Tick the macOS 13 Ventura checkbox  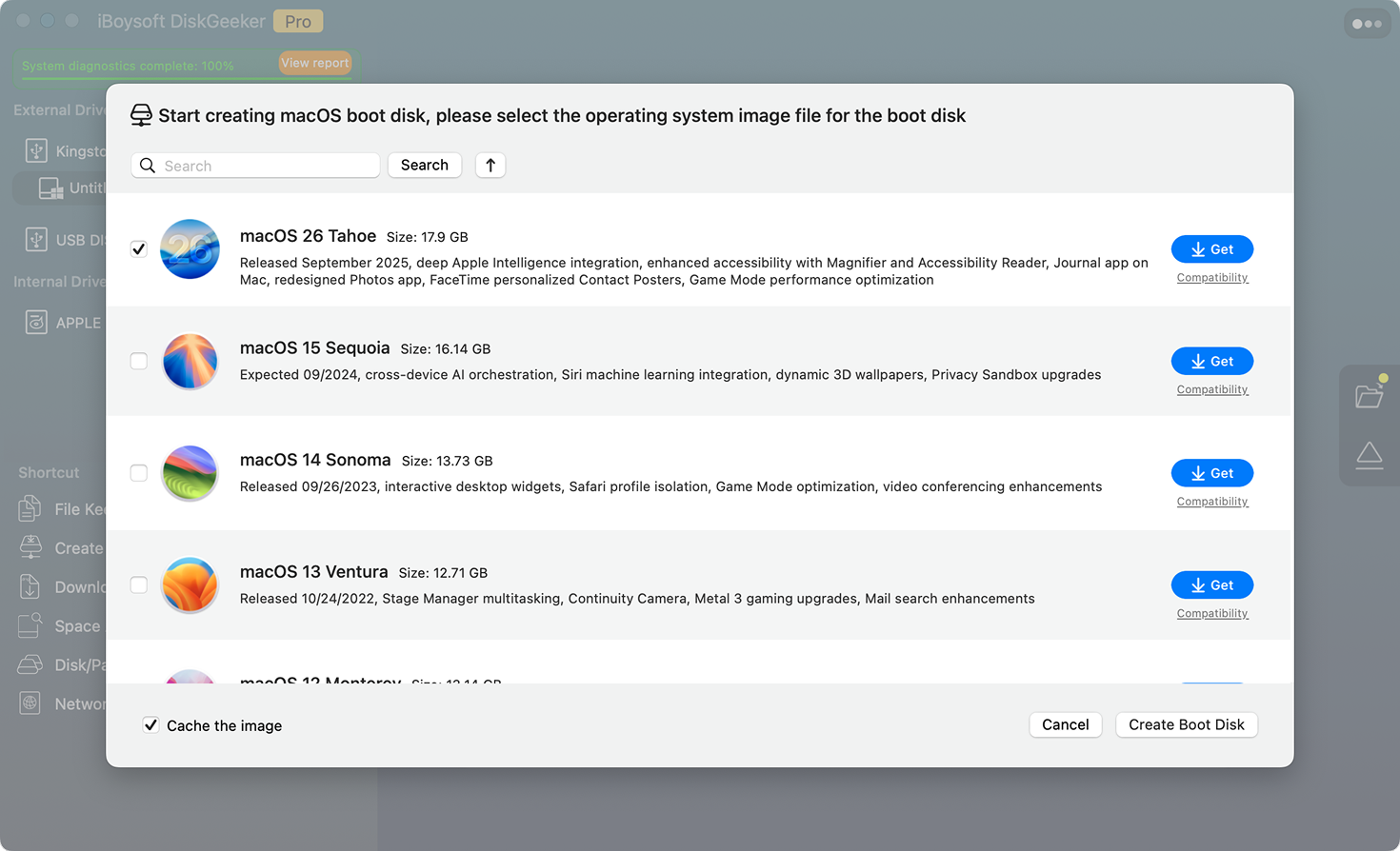pos(139,585)
